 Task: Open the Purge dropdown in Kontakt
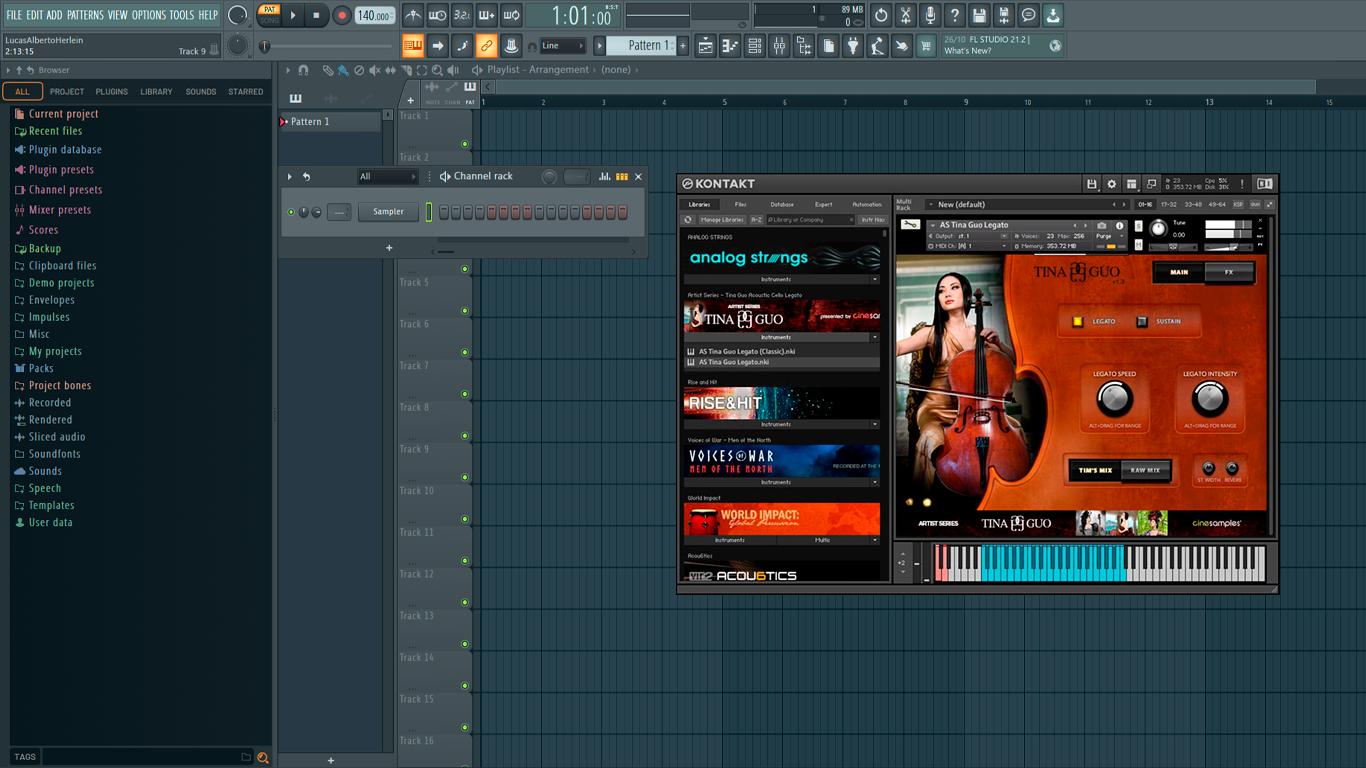pos(1109,236)
